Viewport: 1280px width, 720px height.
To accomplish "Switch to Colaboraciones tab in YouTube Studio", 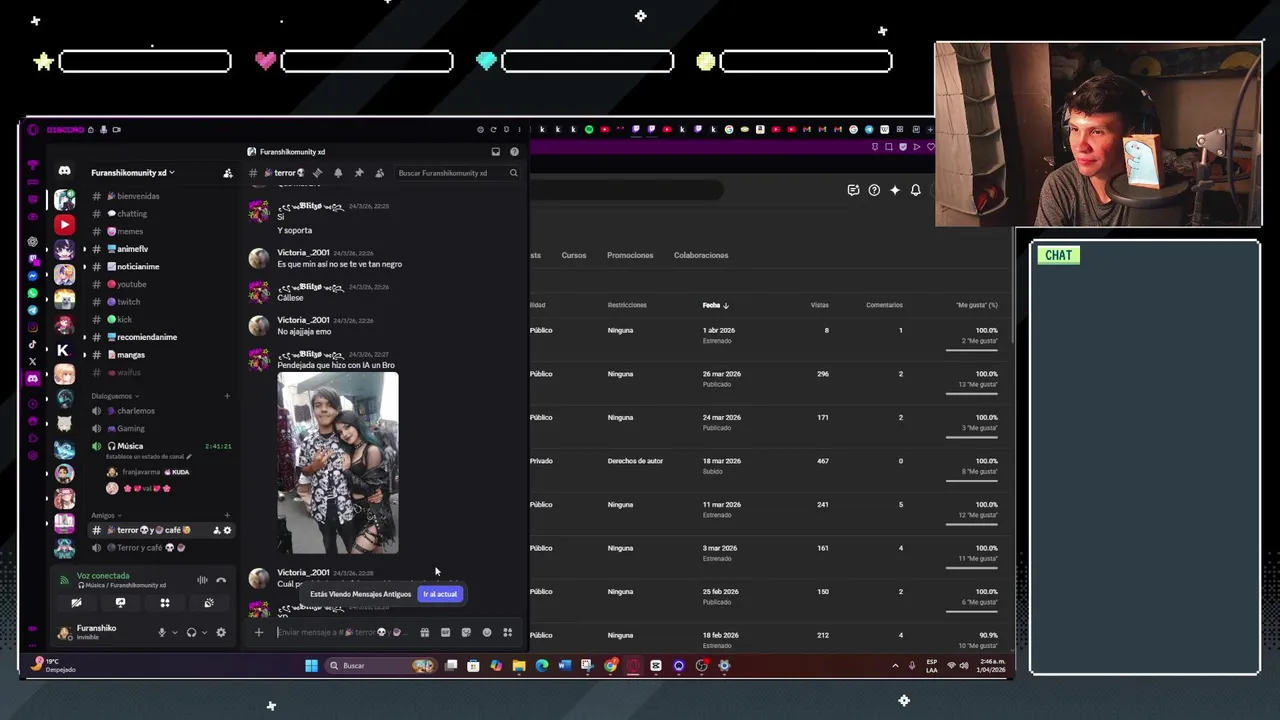I will tap(701, 255).
